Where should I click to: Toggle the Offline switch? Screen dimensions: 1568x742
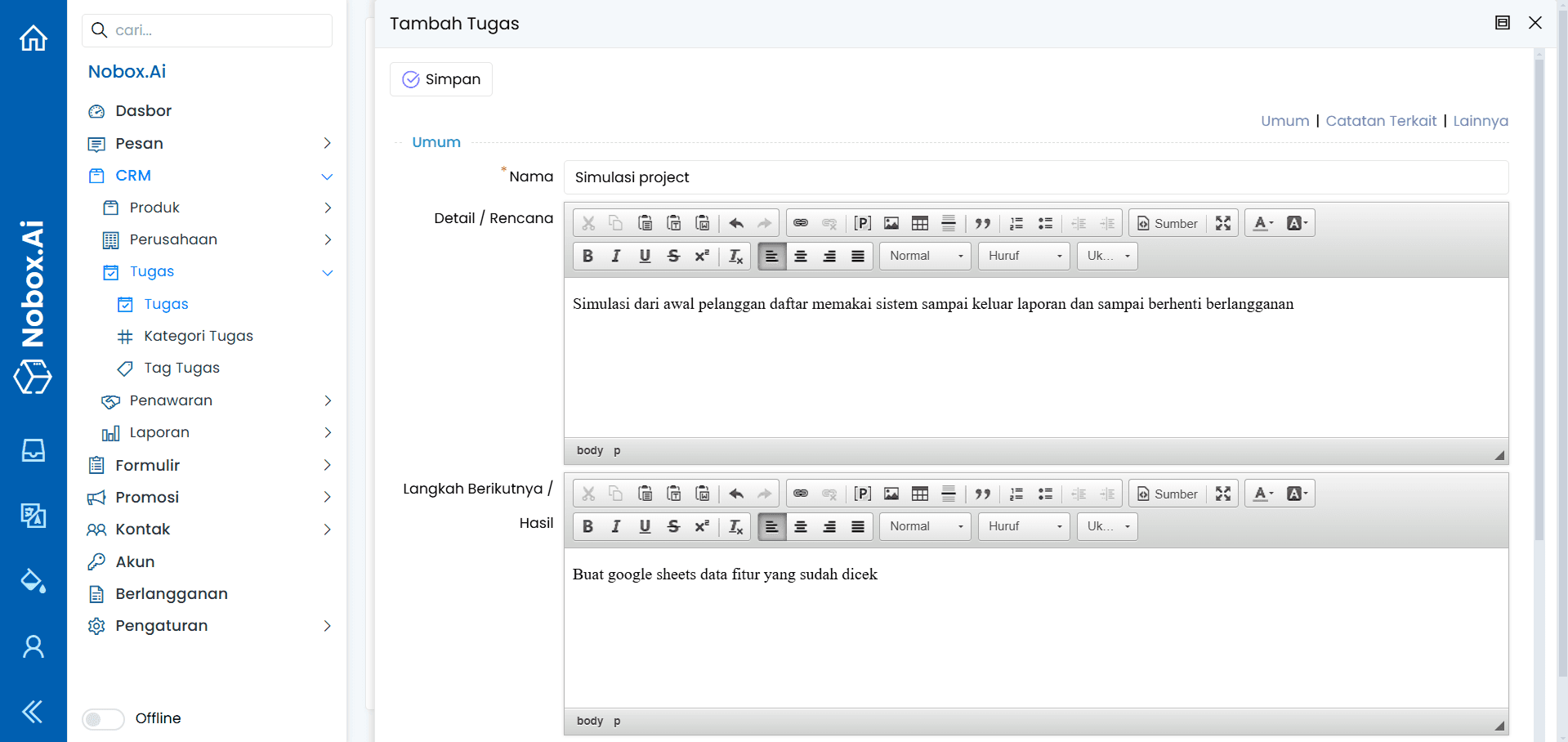click(x=103, y=719)
